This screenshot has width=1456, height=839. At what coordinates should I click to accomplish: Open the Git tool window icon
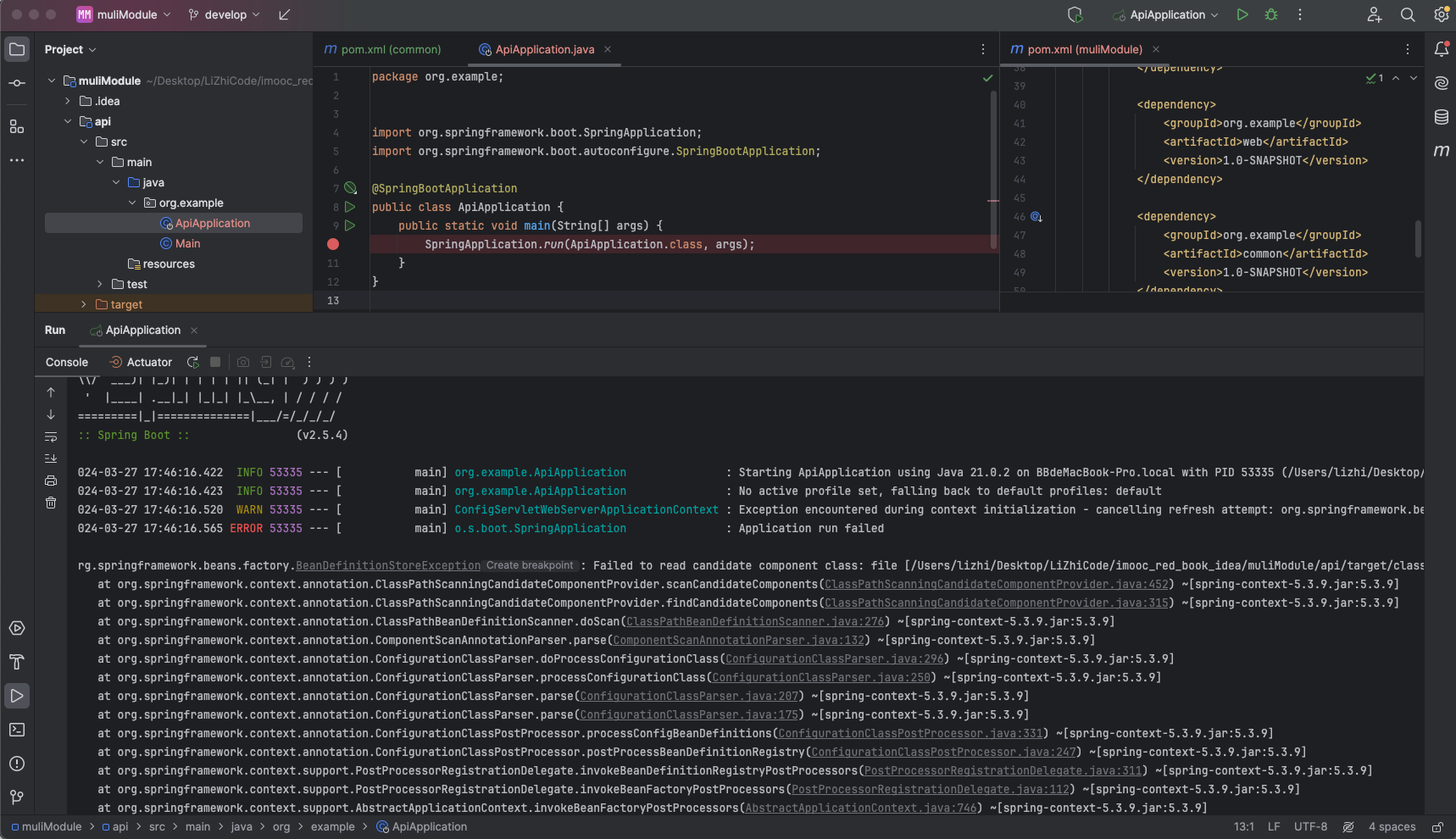coord(17,797)
